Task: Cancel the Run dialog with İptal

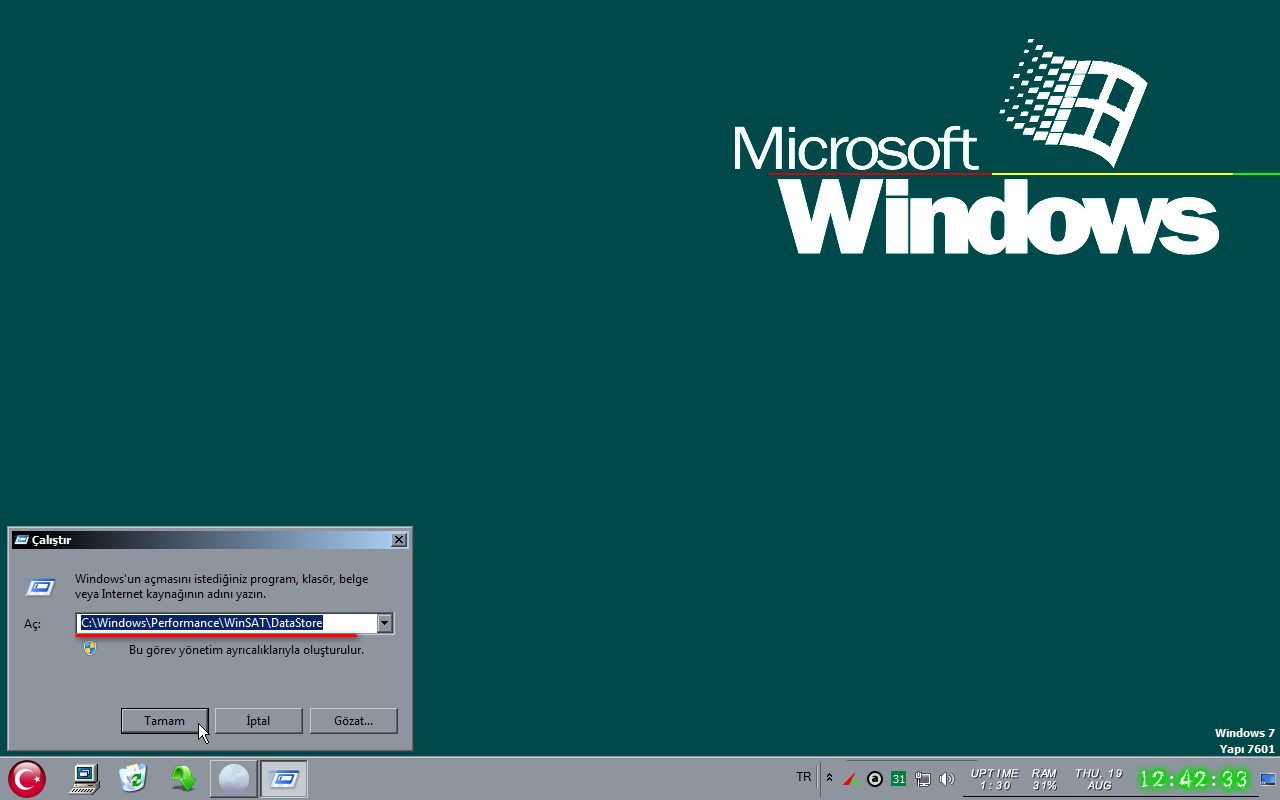Action: pyautogui.click(x=258, y=720)
